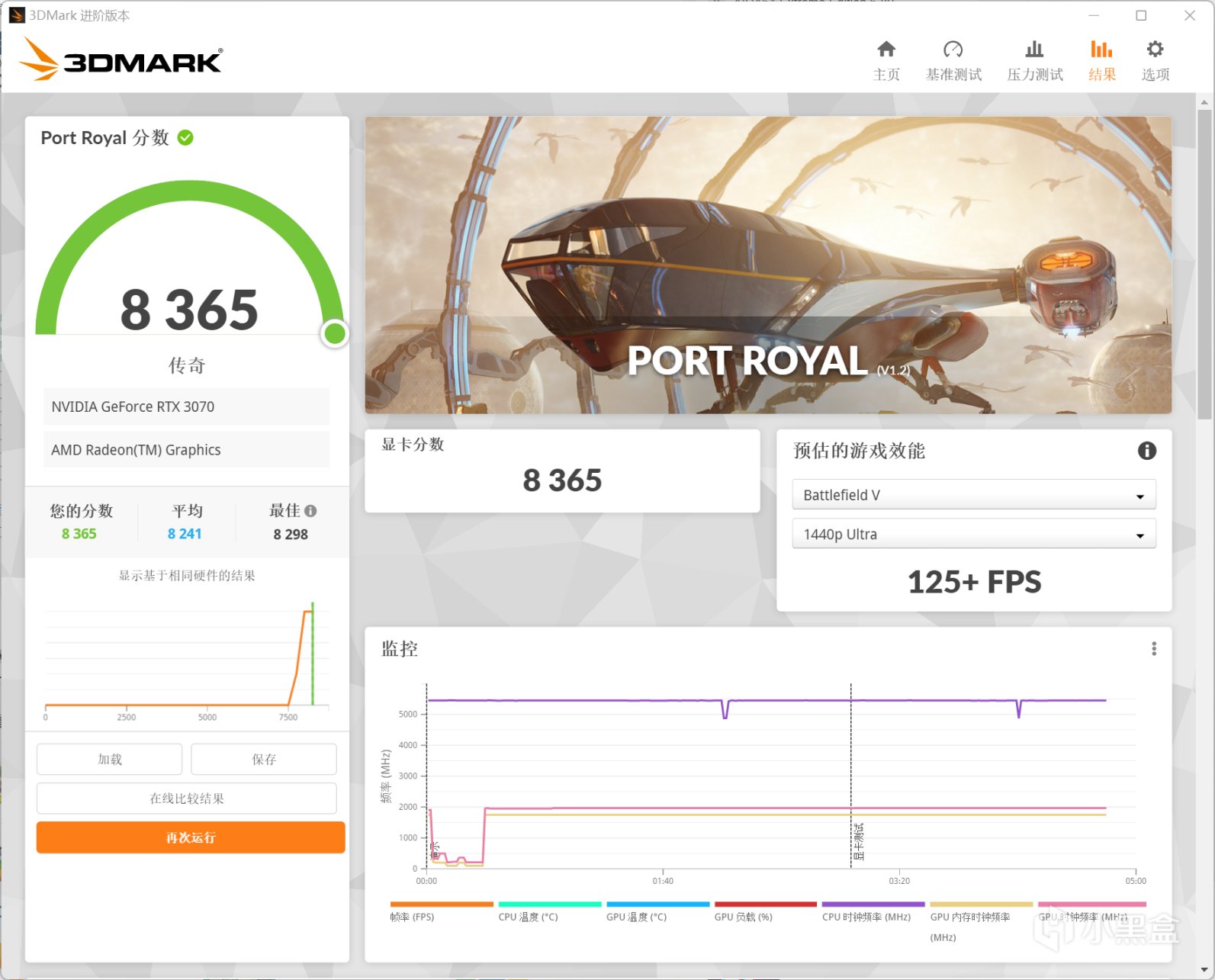Toggle the CPU 时钟频率 (MHz) legend series

click(873, 912)
